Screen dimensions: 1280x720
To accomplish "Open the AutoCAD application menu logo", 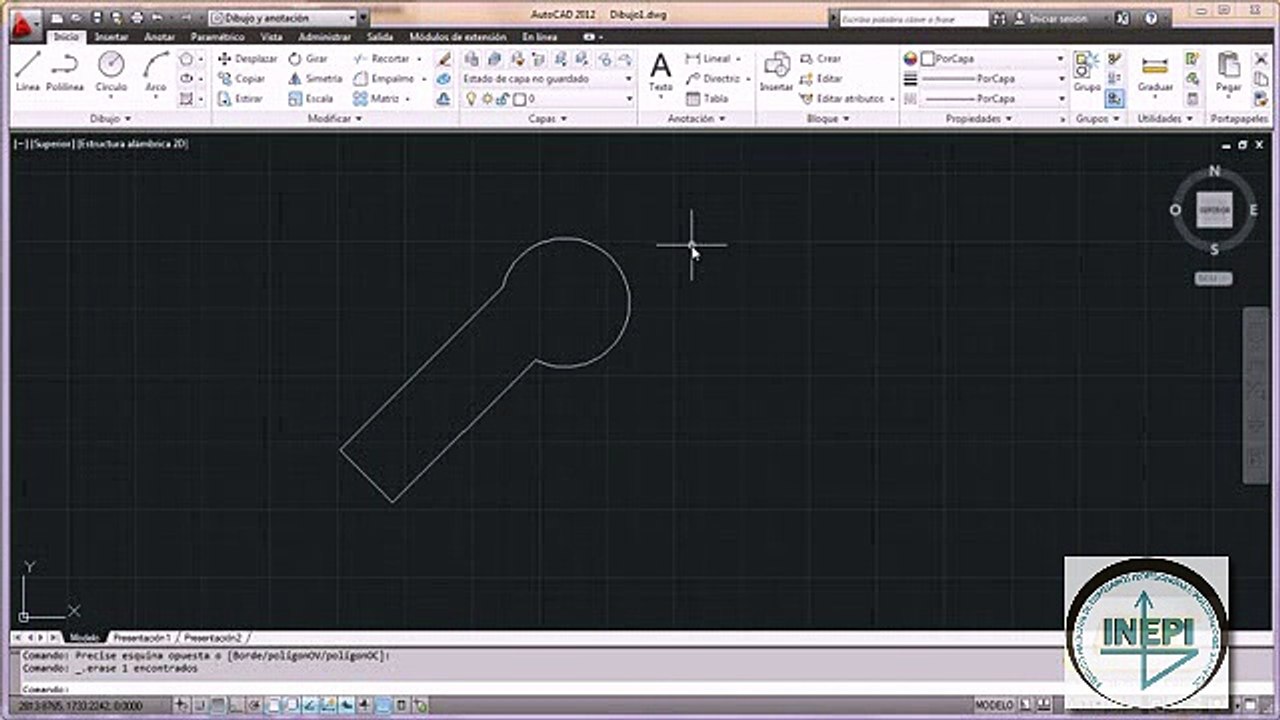I will tap(25, 24).
